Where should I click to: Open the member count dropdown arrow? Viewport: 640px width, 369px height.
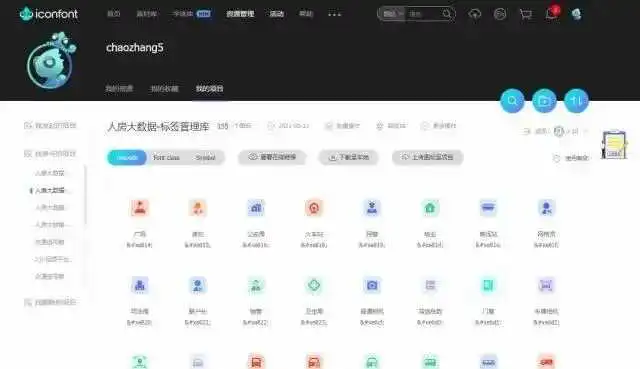(x=587, y=131)
